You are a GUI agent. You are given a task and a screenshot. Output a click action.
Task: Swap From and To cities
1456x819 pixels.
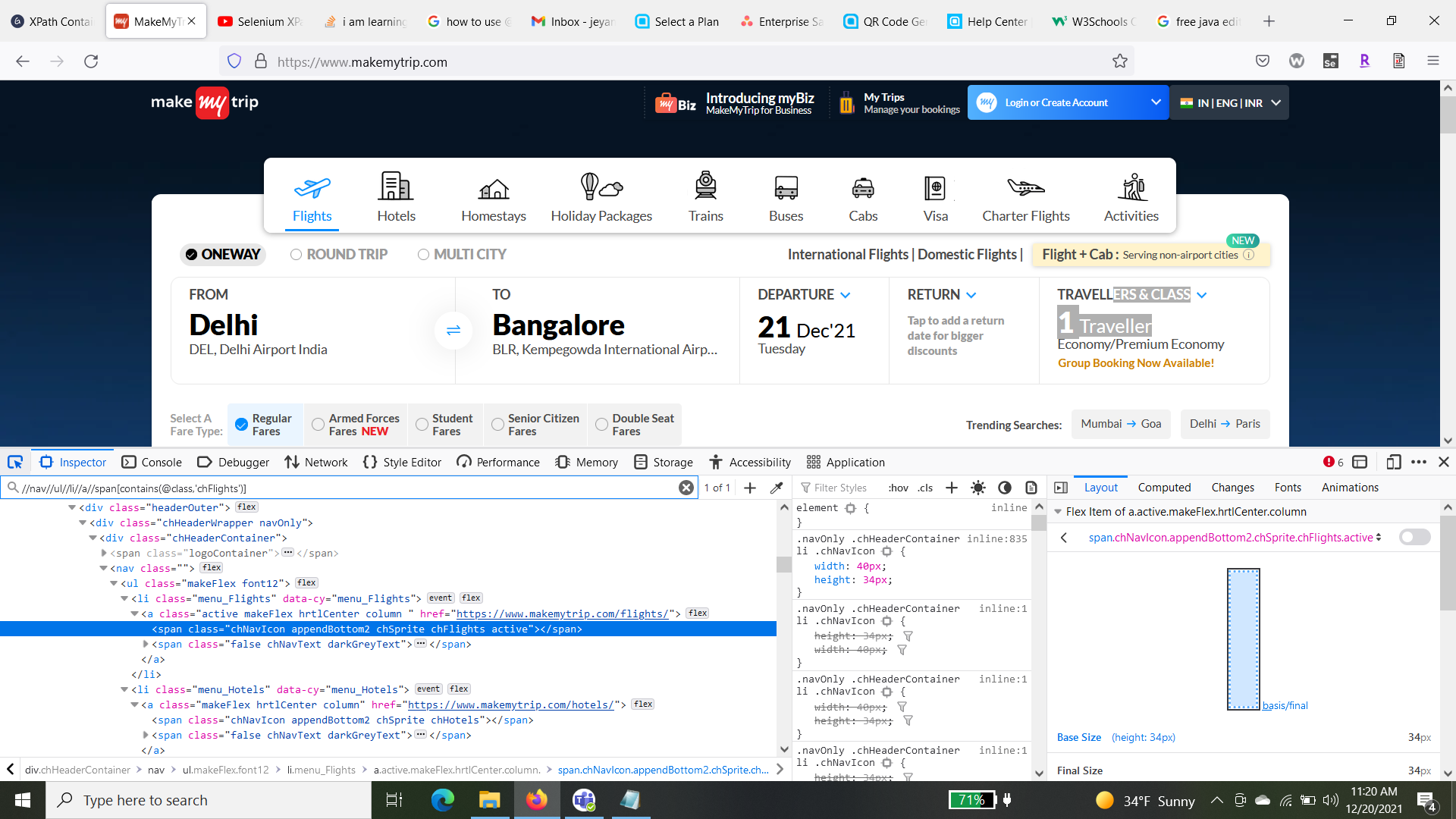[453, 331]
